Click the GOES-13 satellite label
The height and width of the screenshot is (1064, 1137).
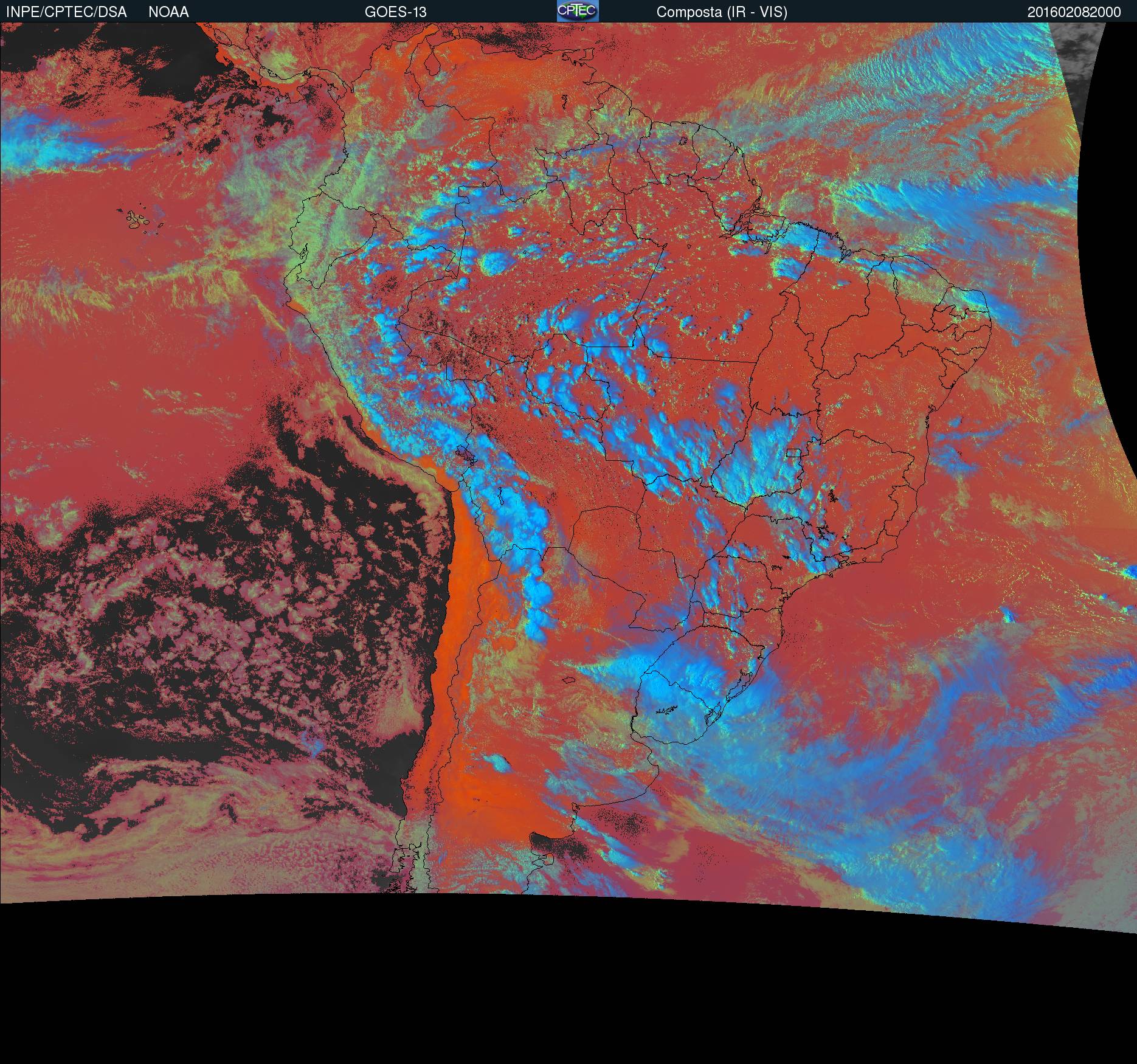(x=395, y=12)
